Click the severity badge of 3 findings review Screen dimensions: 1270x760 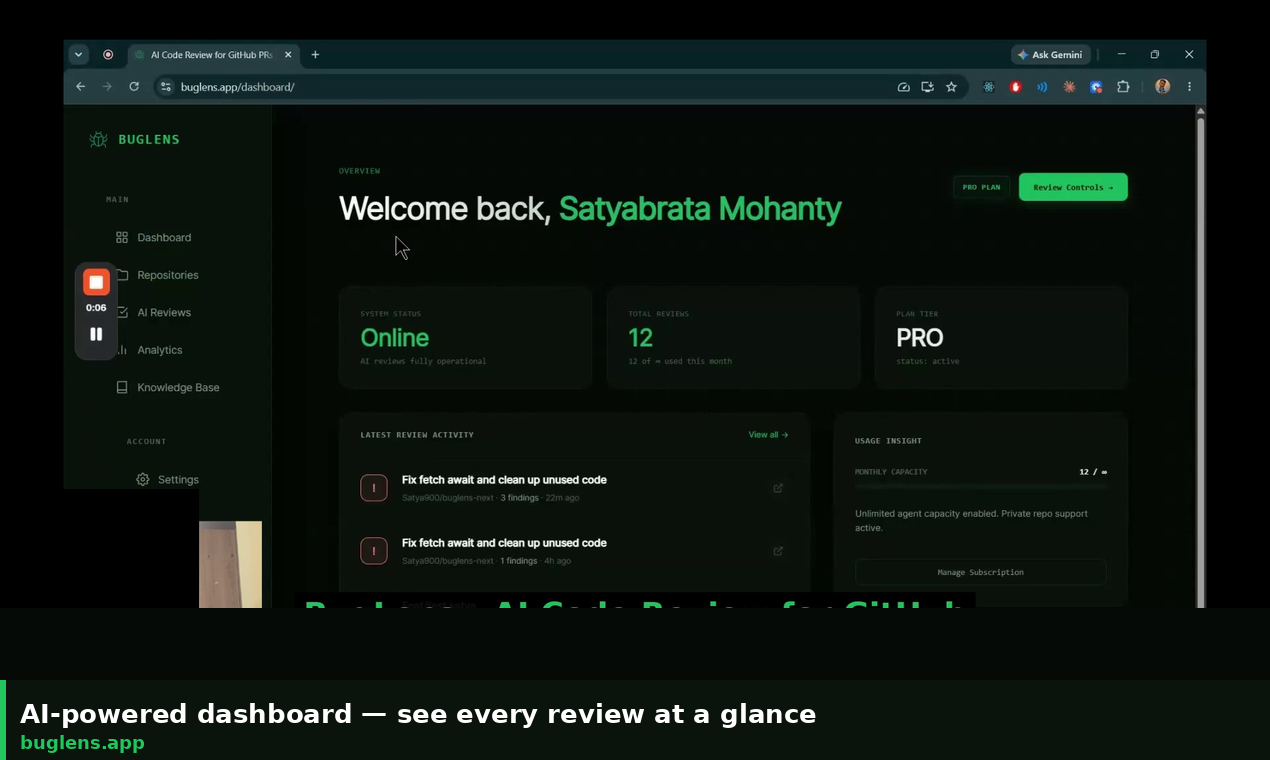click(374, 488)
